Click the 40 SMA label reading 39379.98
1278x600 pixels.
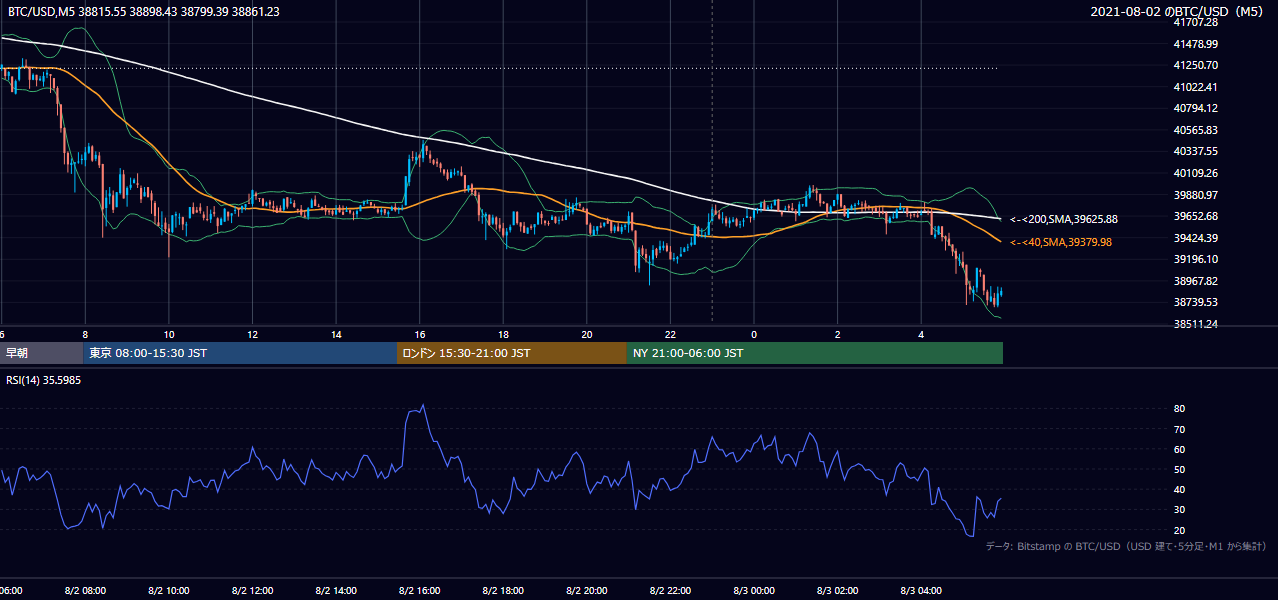(1061, 242)
